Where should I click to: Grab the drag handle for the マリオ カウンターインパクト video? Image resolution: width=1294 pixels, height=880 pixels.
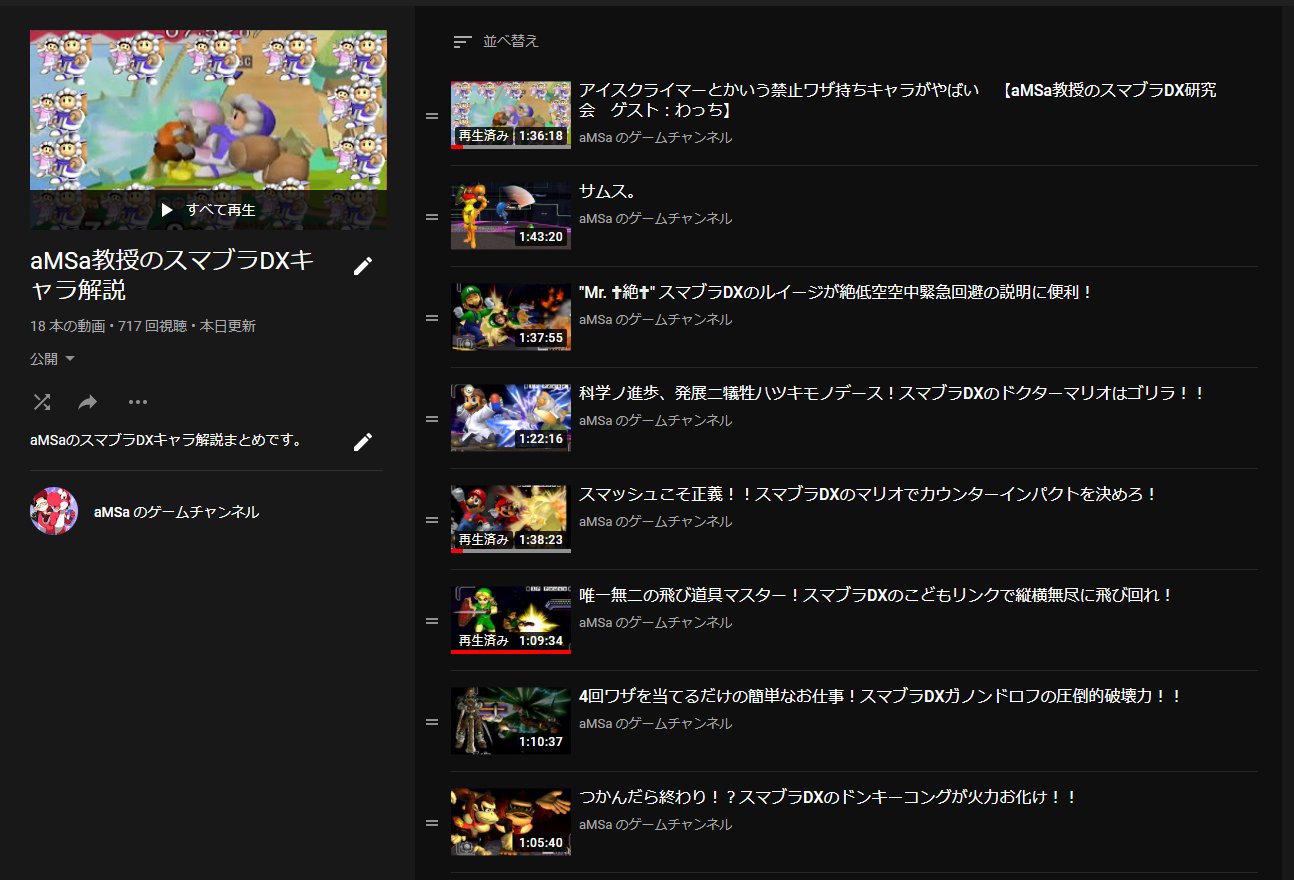(432, 520)
